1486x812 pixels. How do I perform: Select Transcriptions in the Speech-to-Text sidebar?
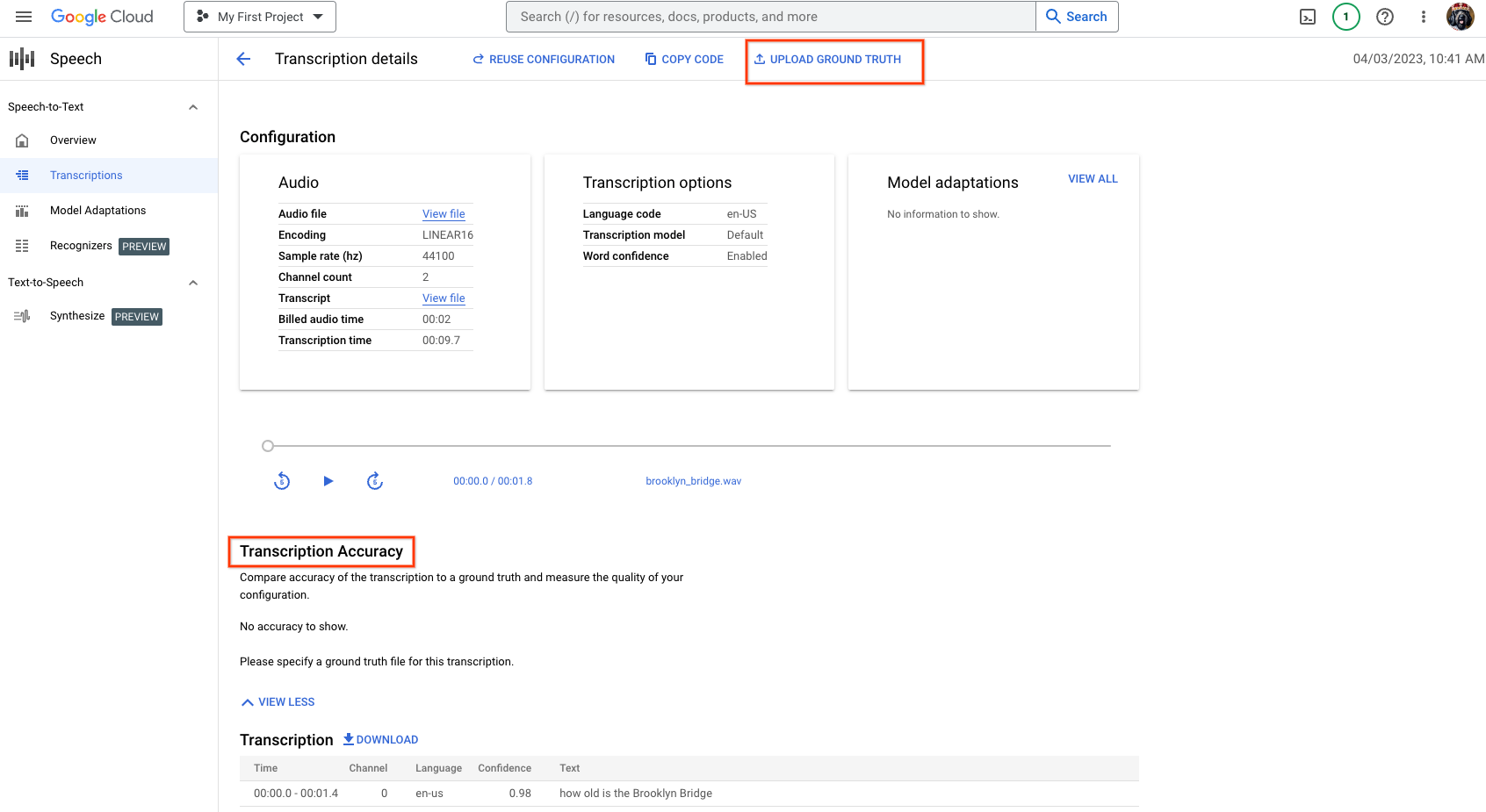(x=86, y=175)
